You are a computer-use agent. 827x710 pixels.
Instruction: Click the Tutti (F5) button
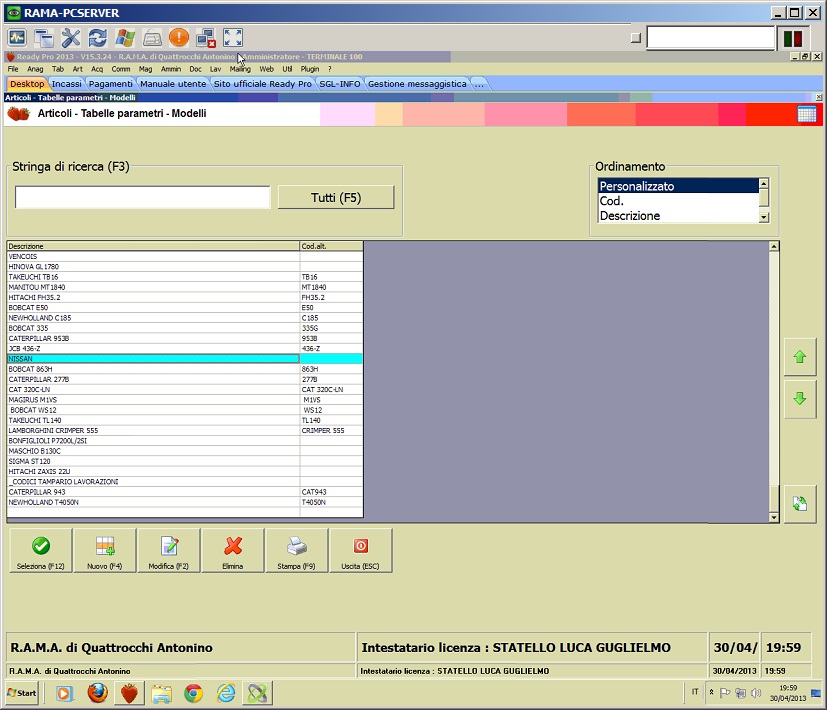coord(336,197)
